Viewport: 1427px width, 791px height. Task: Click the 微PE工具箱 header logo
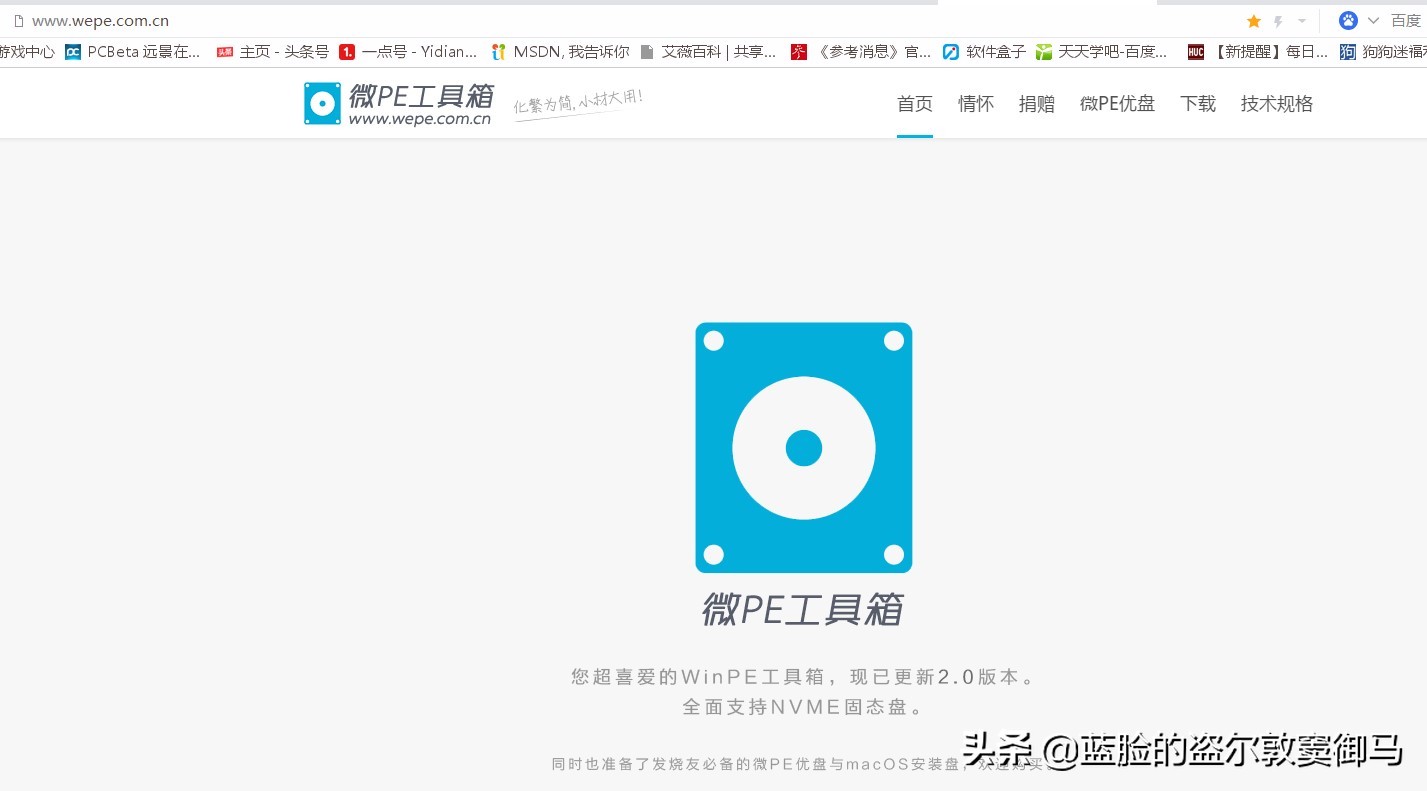[399, 104]
